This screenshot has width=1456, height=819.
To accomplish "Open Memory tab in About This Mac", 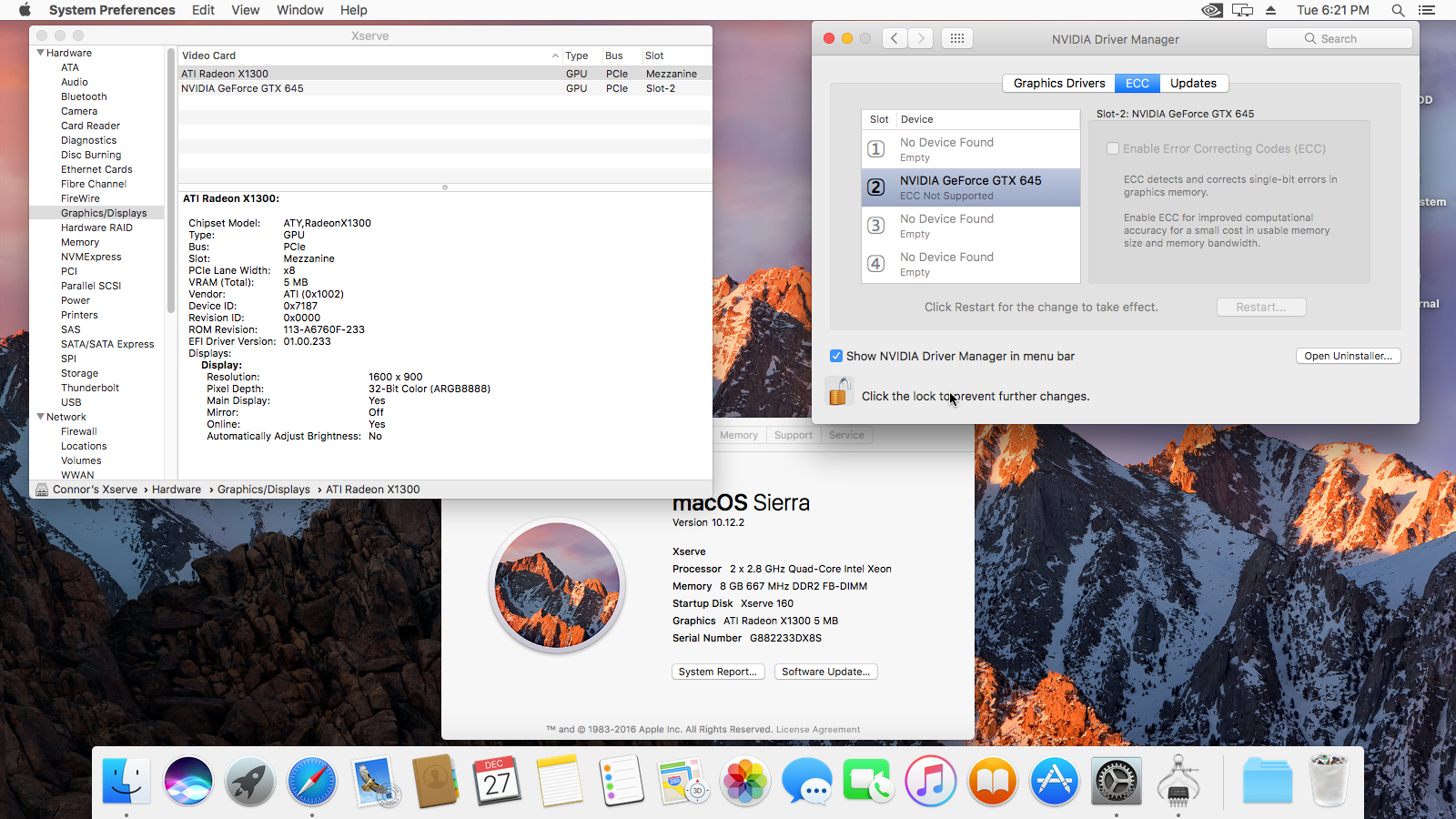I will [739, 435].
